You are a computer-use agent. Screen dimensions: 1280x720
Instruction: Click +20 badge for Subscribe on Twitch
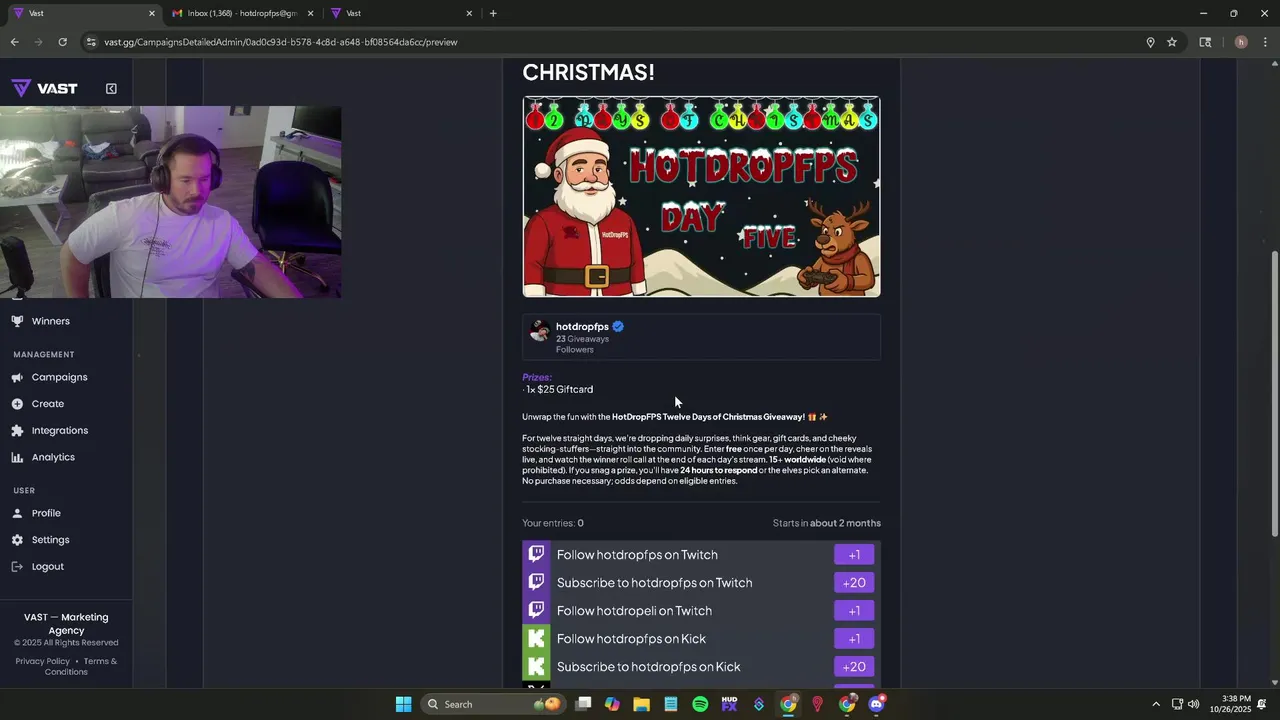854,583
